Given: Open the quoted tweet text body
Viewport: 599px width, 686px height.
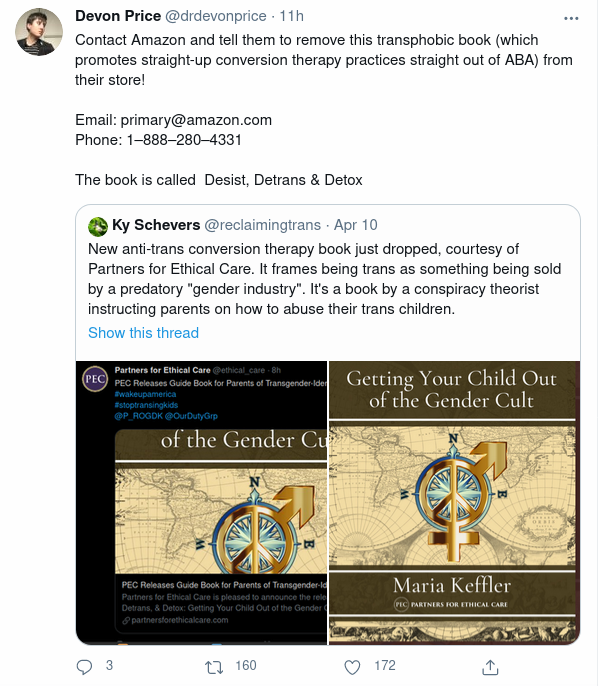Looking at the screenshot, I should point(324,279).
